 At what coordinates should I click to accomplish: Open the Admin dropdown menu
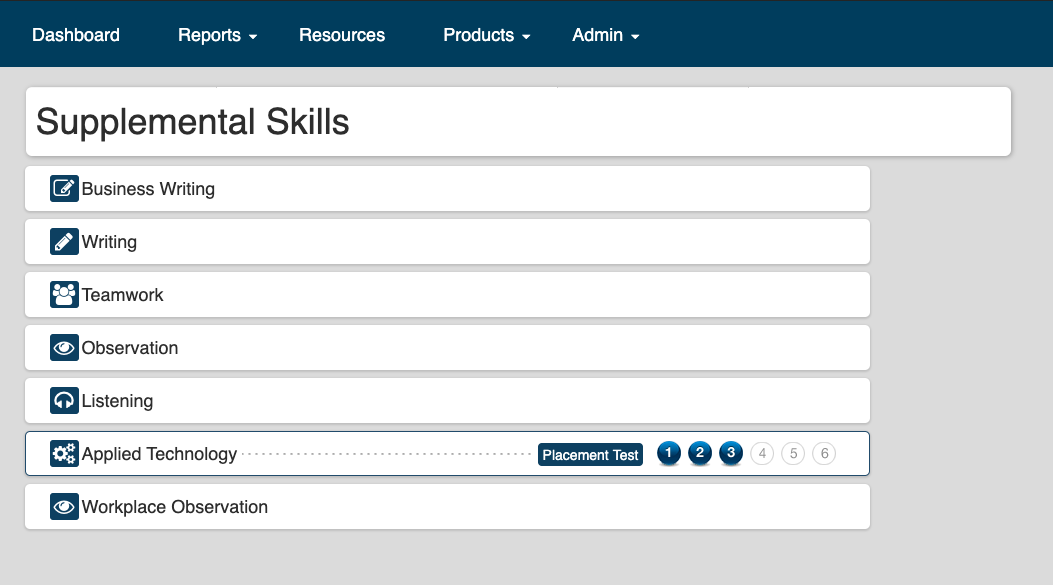(x=605, y=35)
